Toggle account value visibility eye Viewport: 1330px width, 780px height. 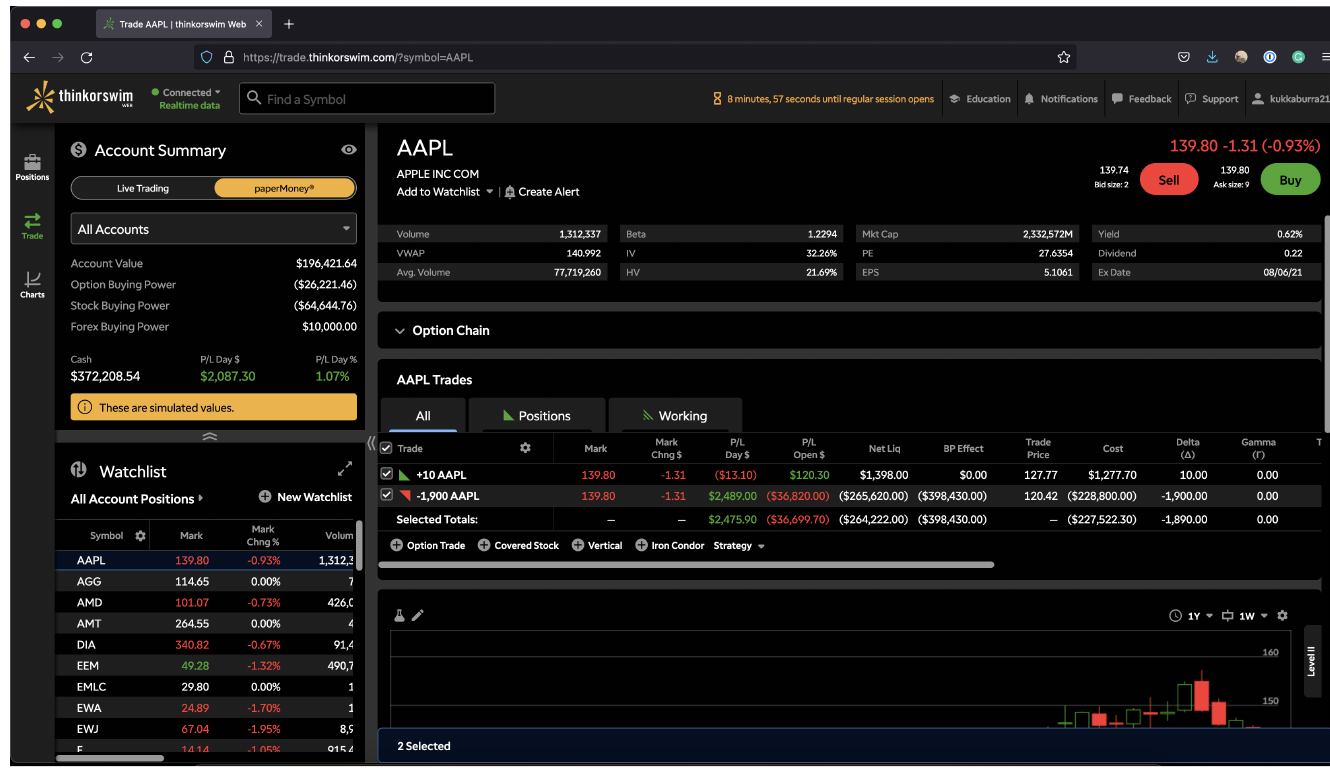pyautogui.click(x=348, y=150)
